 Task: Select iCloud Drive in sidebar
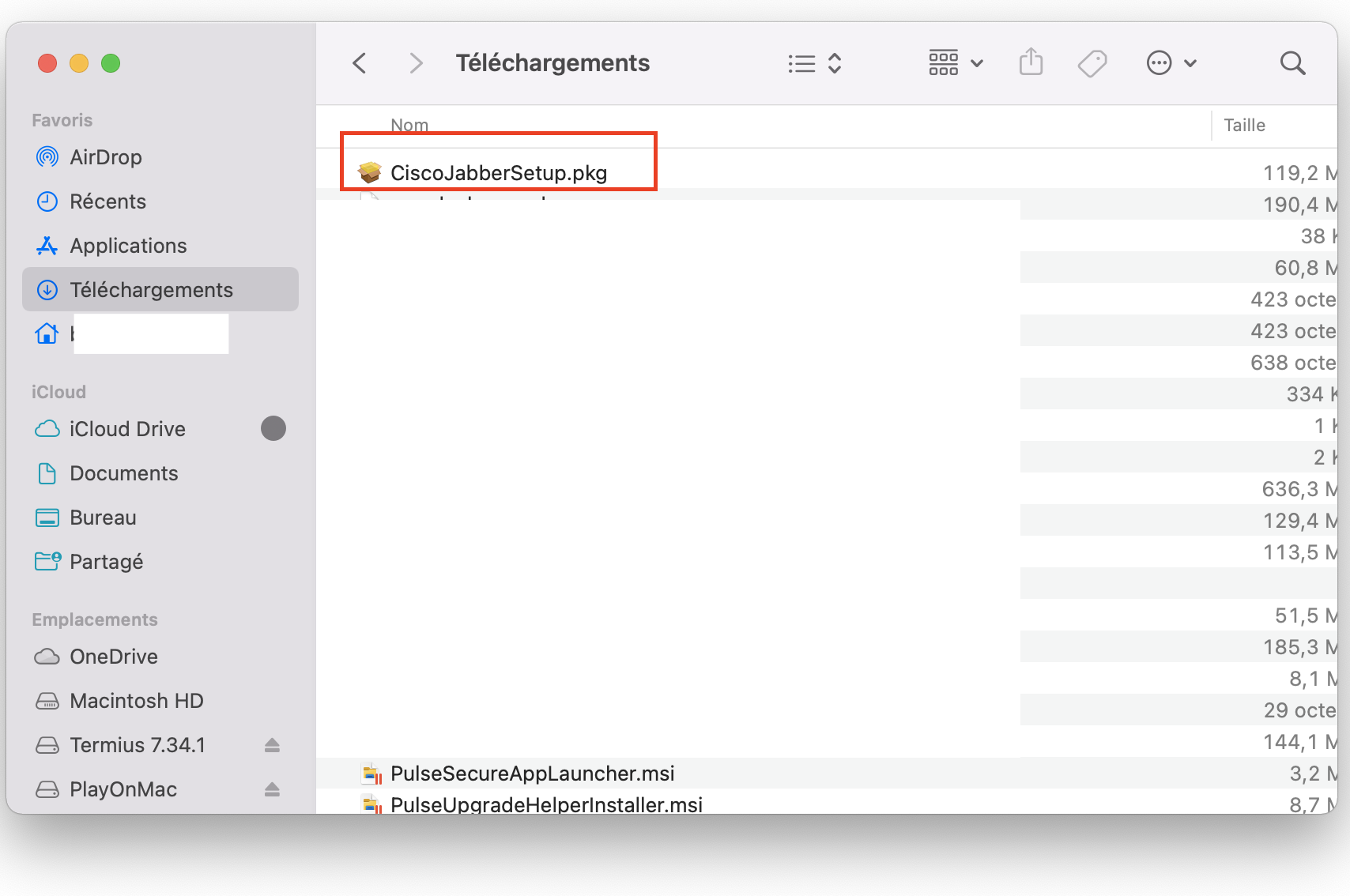(x=127, y=429)
